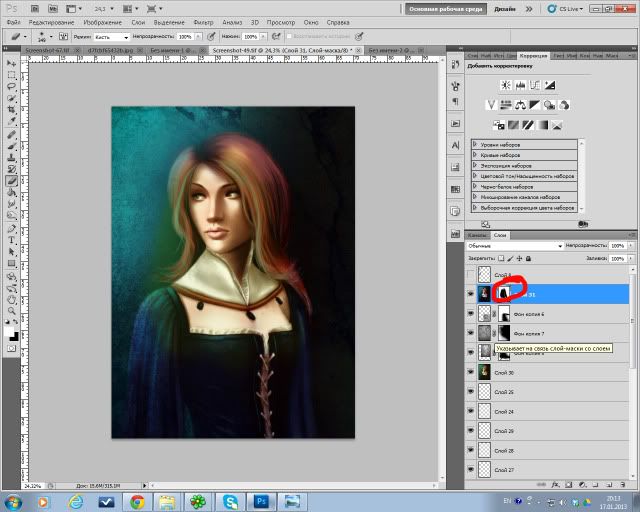
Task: Select the Lasso tool
Action: click(11, 87)
